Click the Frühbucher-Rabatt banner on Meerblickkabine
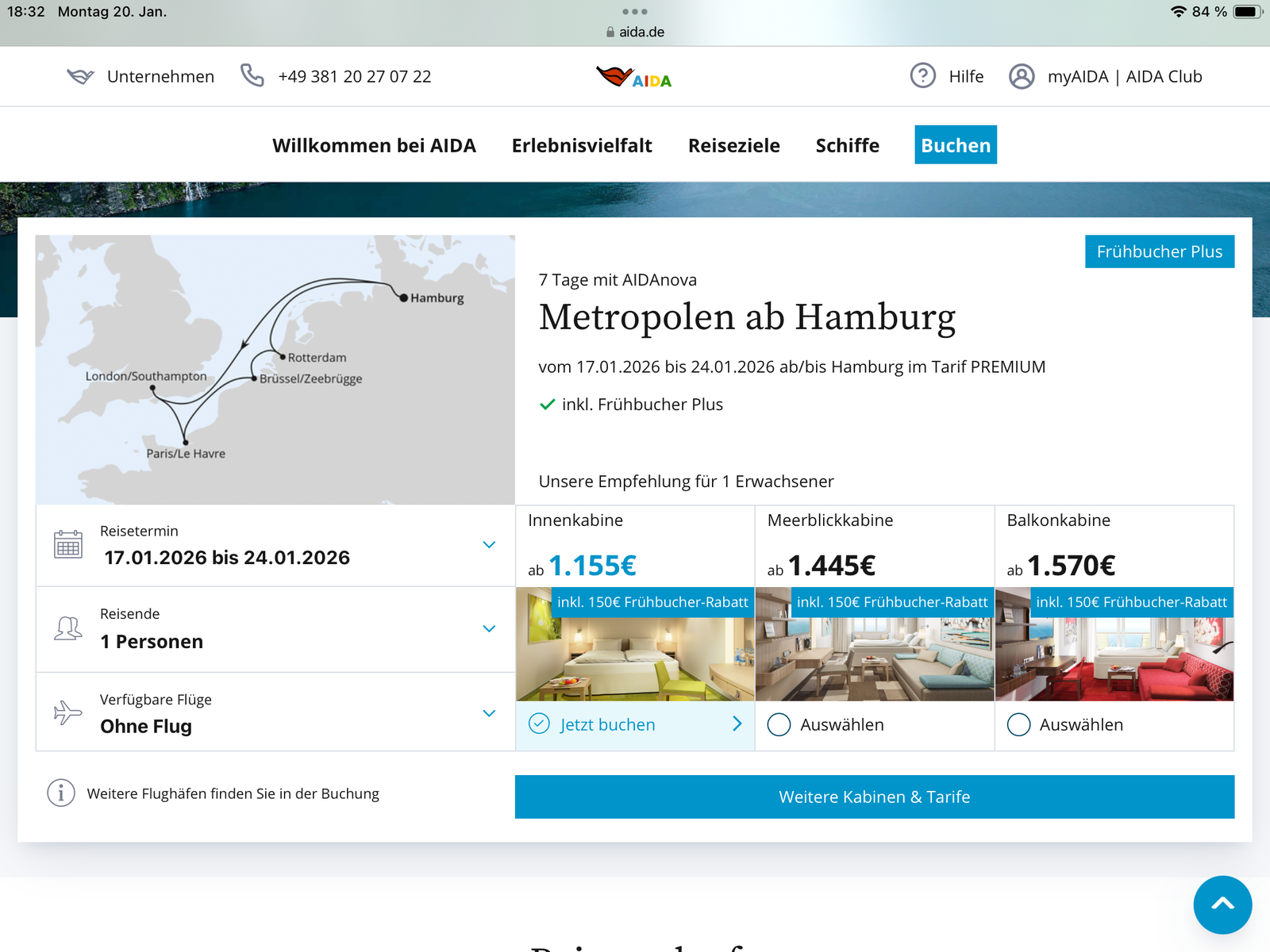The width and height of the screenshot is (1270, 952). [x=892, y=602]
